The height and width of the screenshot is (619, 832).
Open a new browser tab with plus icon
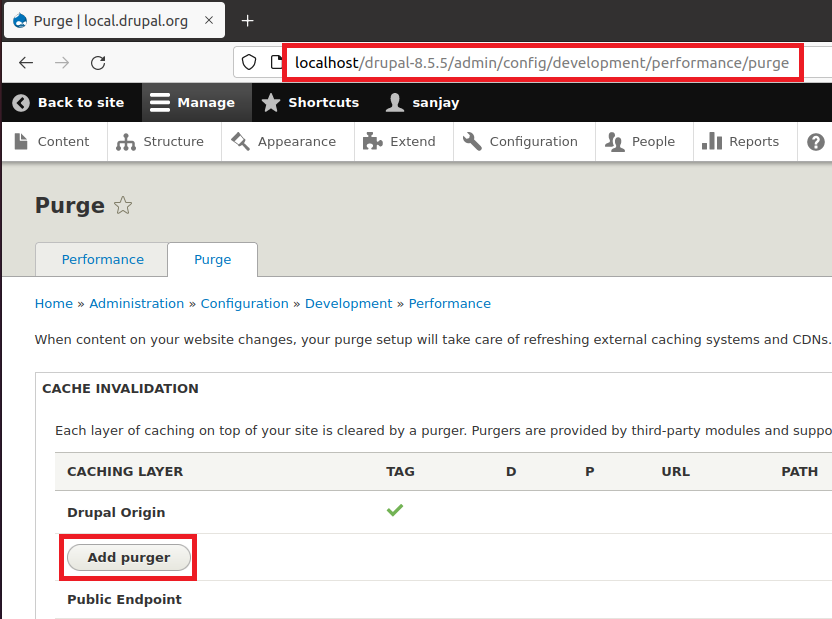[x=248, y=21]
